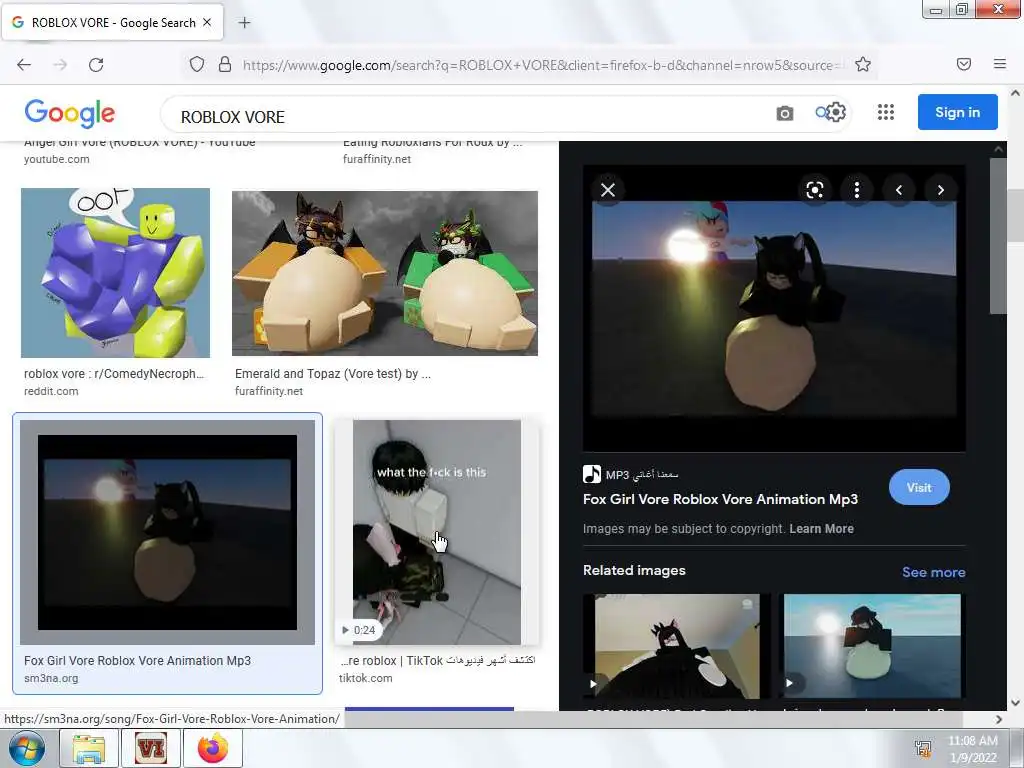Show the previous preview image
The image size is (1024, 768).
[899, 190]
